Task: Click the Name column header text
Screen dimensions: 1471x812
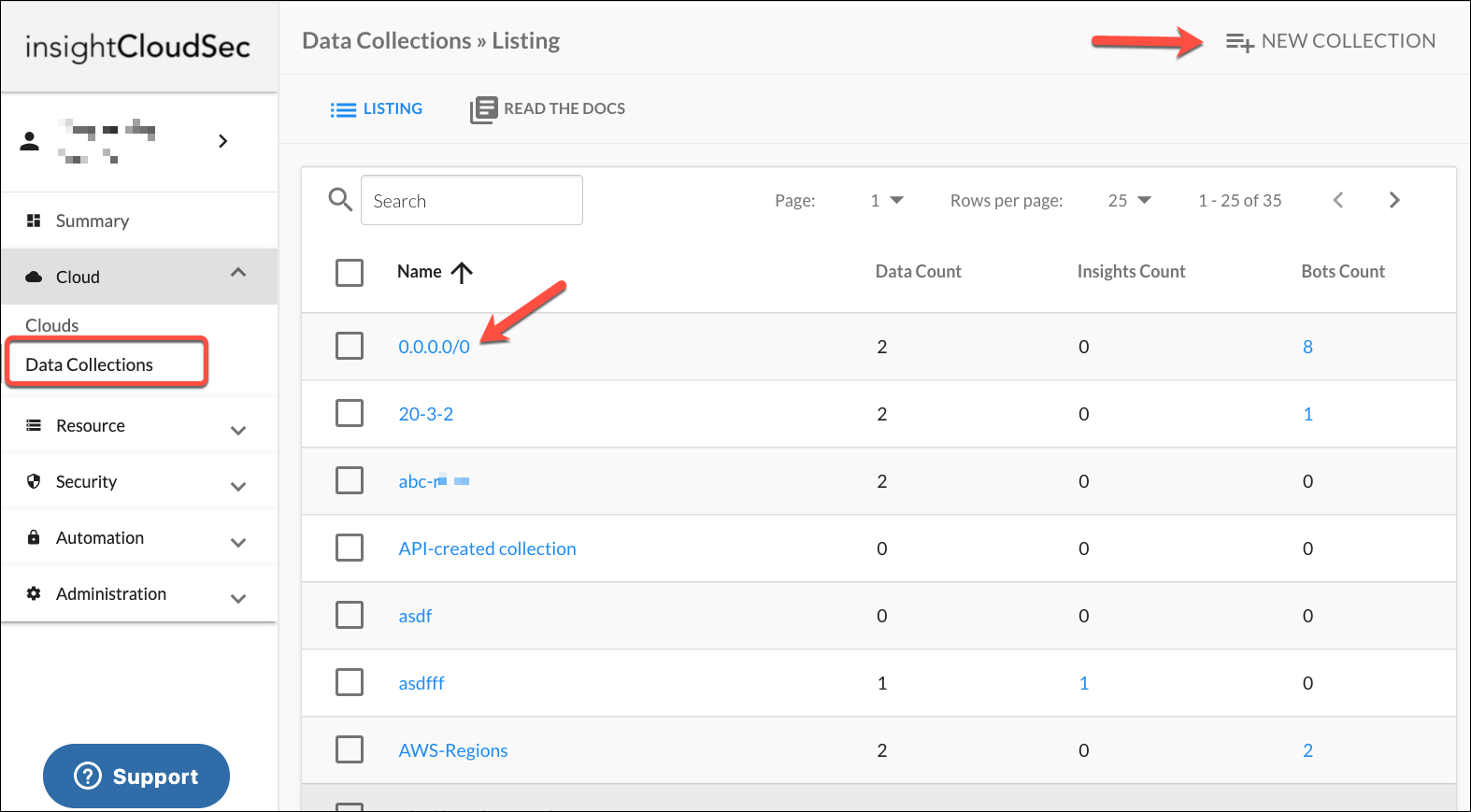Action: point(420,272)
